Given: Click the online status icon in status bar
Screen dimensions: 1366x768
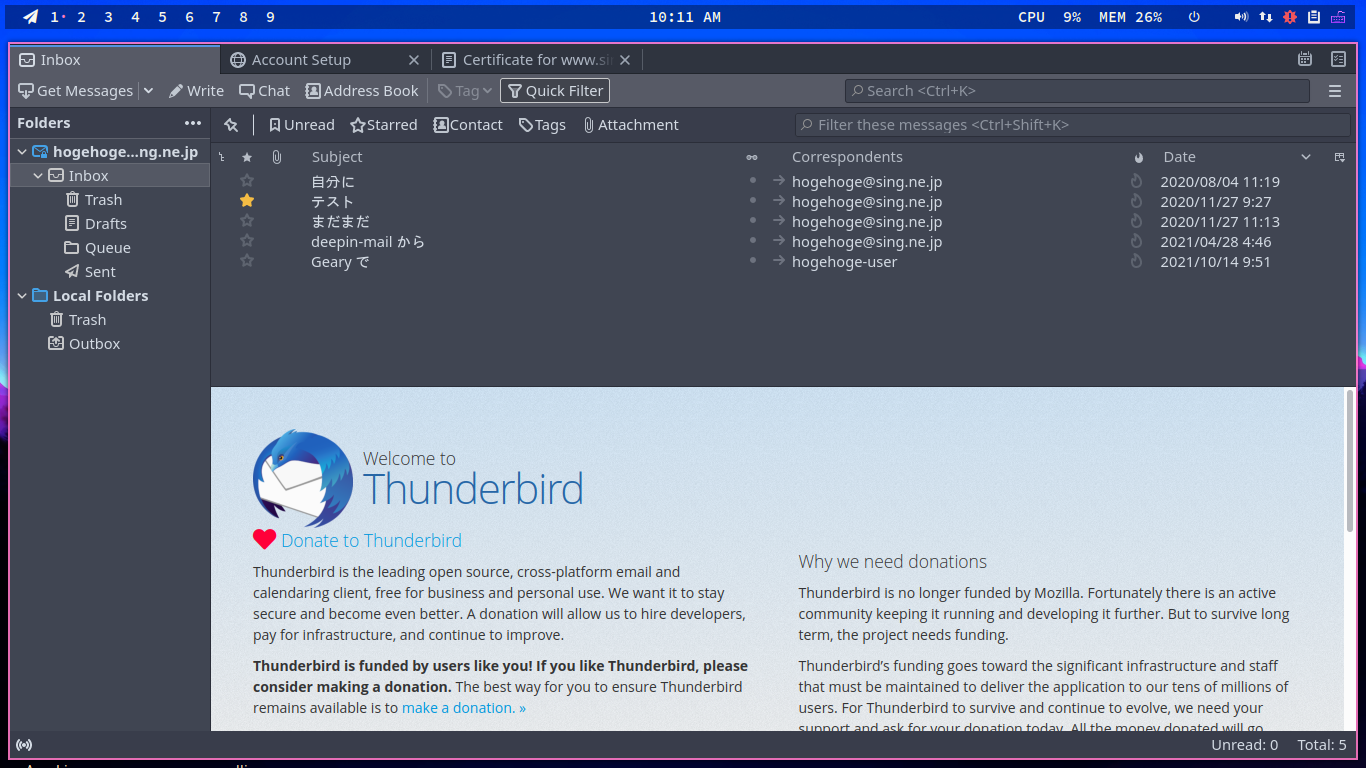Looking at the screenshot, I should 24,745.
